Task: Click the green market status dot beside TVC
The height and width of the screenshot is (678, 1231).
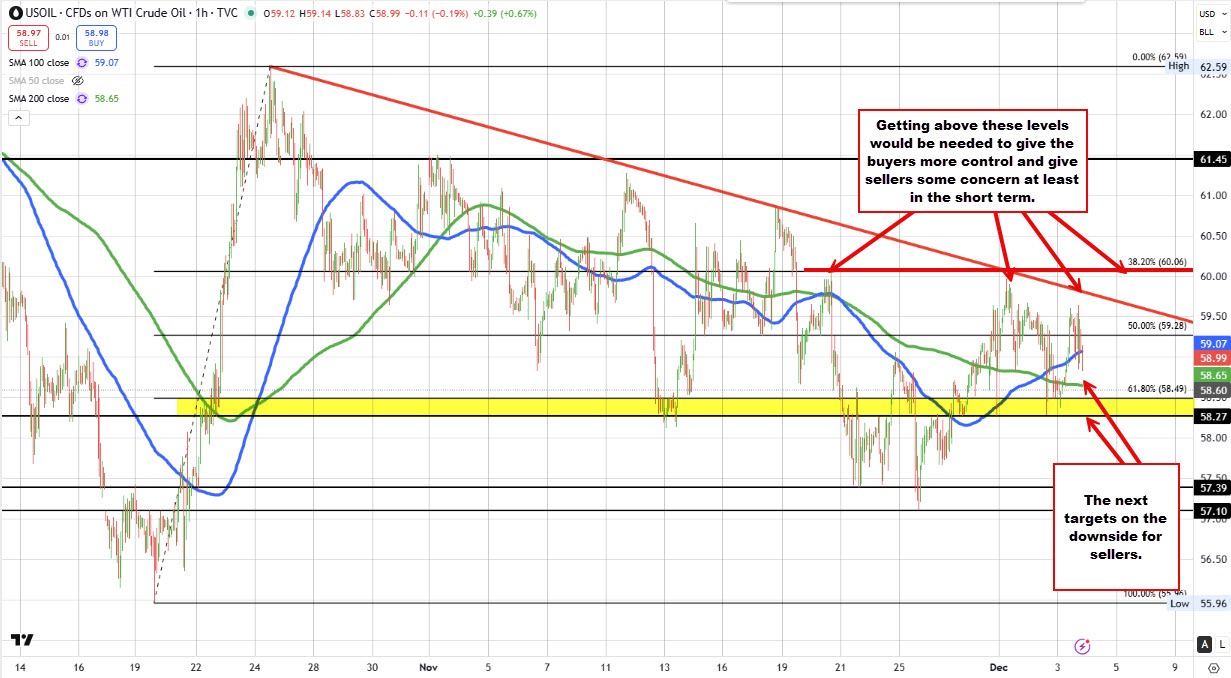Action: pos(251,13)
